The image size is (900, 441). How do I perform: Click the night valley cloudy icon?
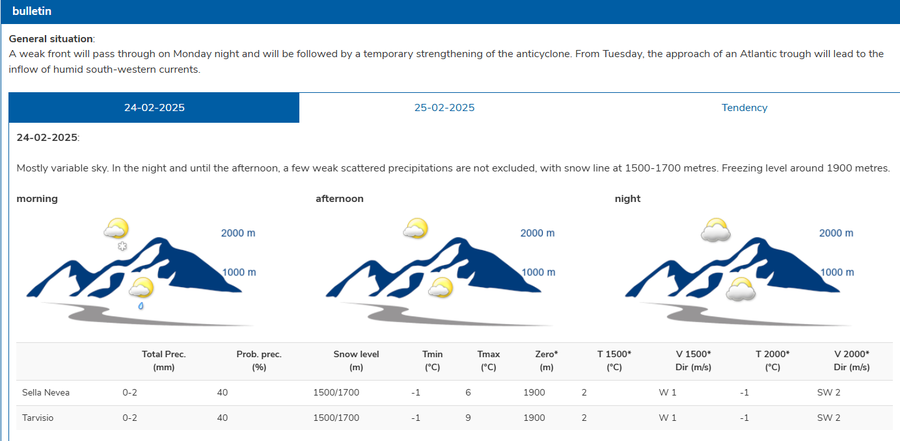point(740,289)
